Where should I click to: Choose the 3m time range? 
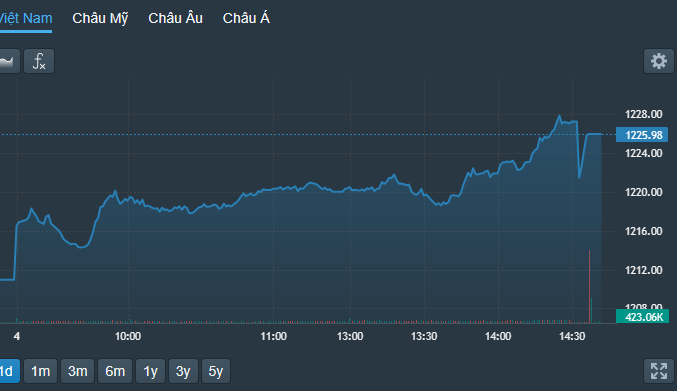(78, 371)
